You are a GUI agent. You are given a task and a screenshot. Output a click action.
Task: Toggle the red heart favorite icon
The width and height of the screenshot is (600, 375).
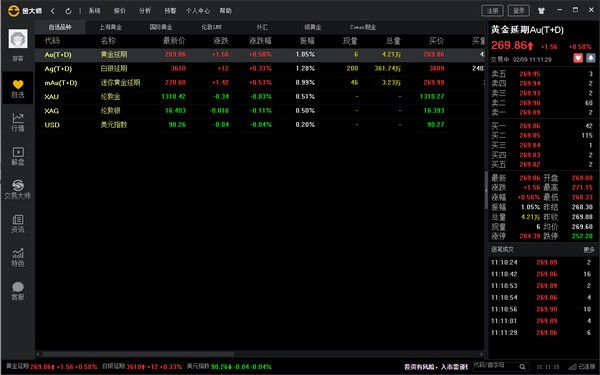tap(578, 58)
